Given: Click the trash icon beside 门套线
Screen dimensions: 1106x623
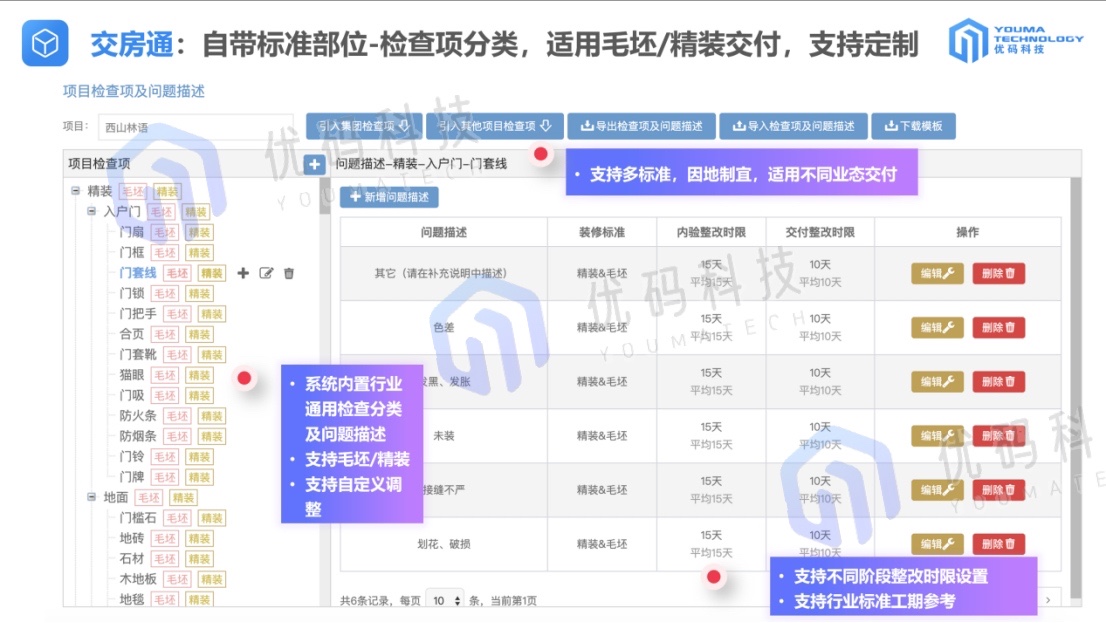Looking at the screenshot, I should [x=289, y=273].
